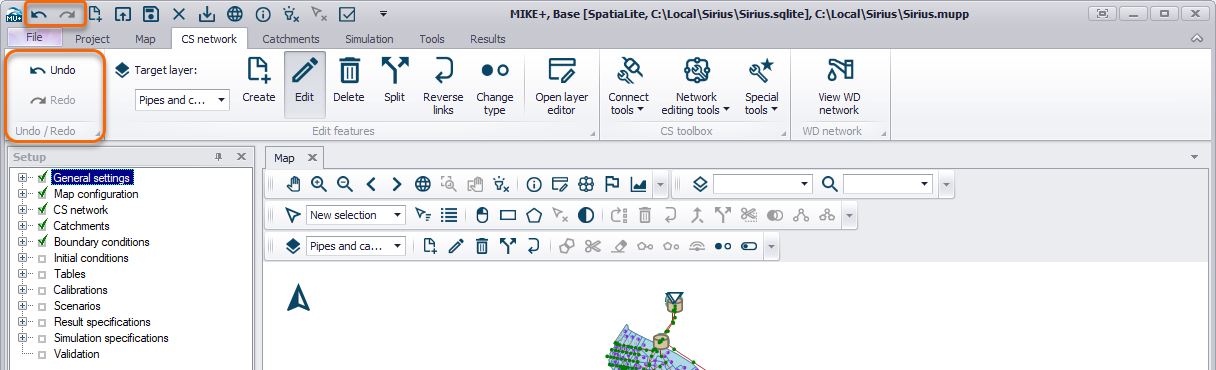Go to next extent with right chevron
The image size is (1216, 370).
[x=397, y=184]
